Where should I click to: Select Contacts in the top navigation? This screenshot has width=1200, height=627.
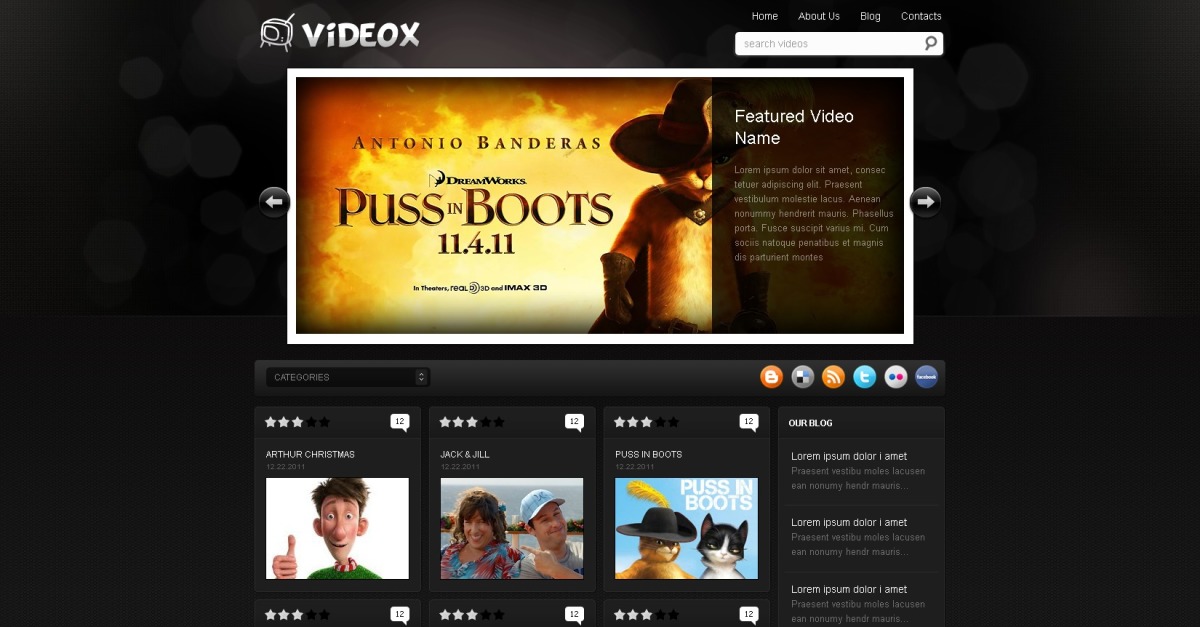pyautogui.click(x=920, y=16)
